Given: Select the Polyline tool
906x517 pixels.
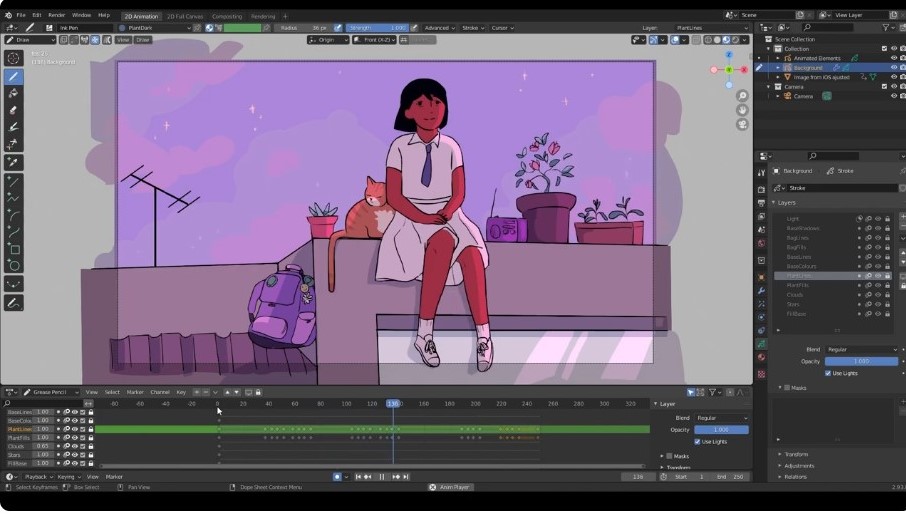Looking at the screenshot, I should [14, 198].
